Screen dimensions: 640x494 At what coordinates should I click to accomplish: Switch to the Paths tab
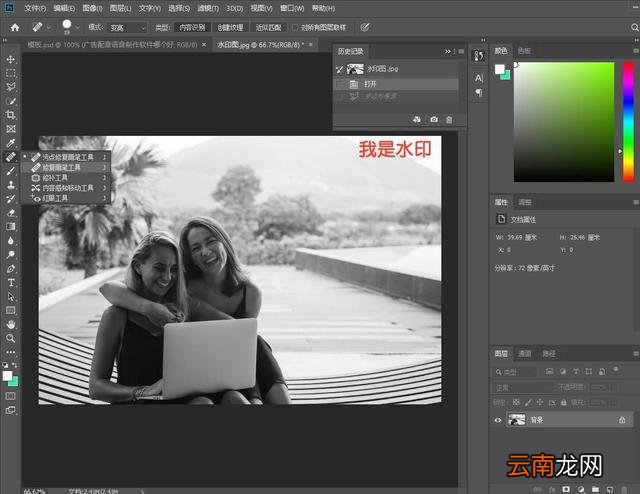[x=549, y=354]
